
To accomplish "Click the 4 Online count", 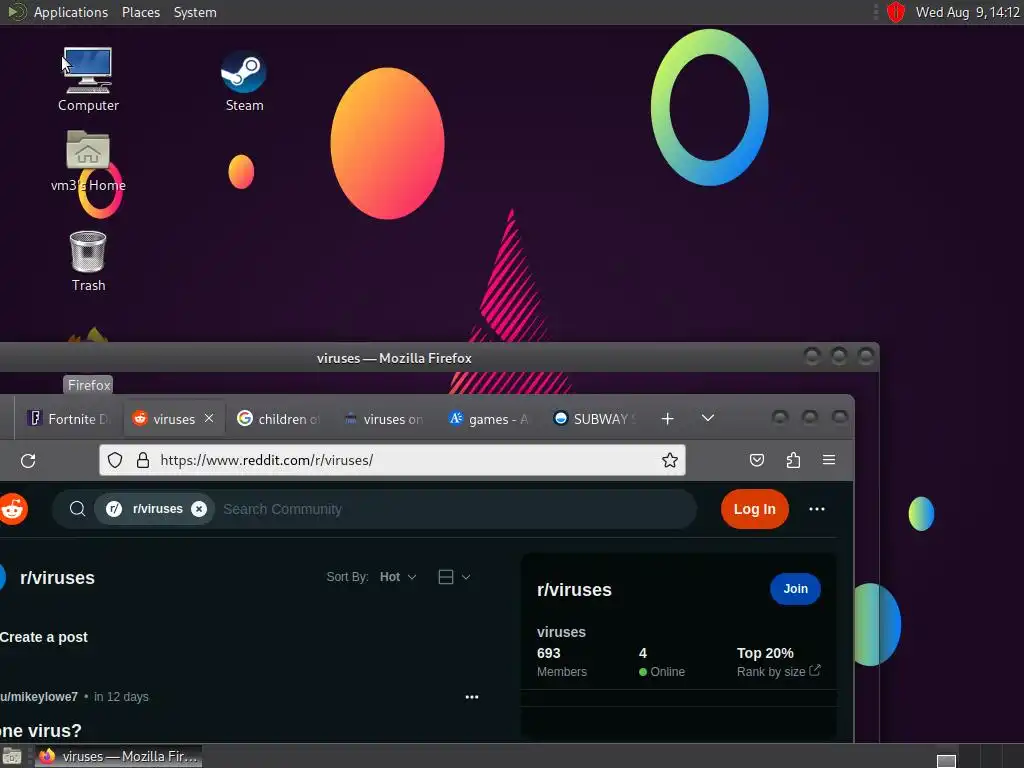I will (662, 662).
